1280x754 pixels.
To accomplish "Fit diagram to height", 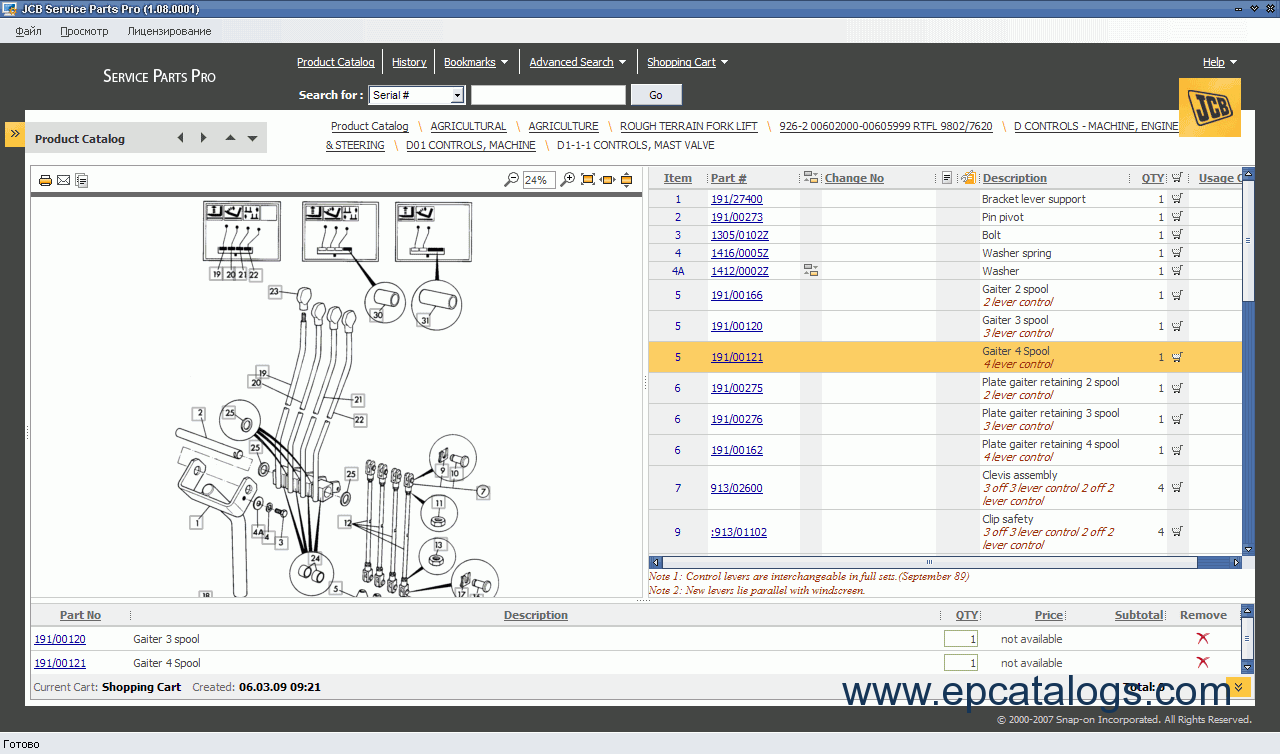I will click(627, 180).
